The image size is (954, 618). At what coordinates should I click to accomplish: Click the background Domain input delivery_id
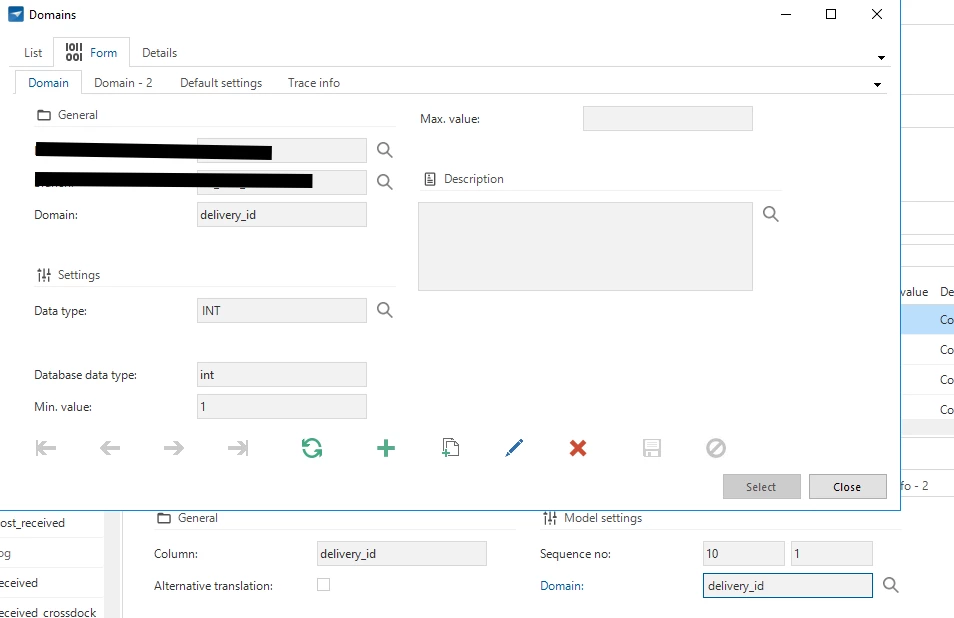(787, 585)
